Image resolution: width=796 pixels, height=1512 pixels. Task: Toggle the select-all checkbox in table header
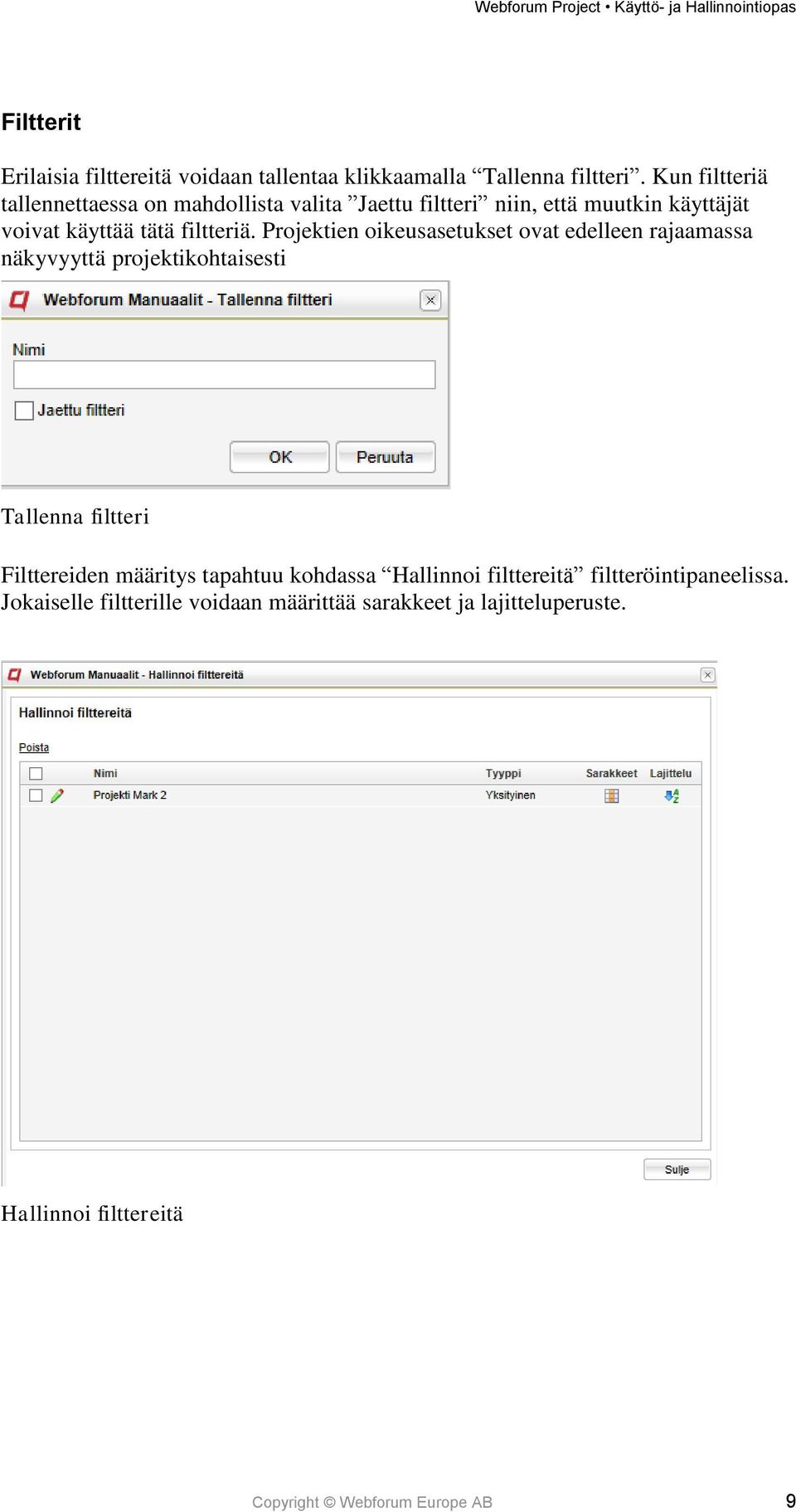36,774
